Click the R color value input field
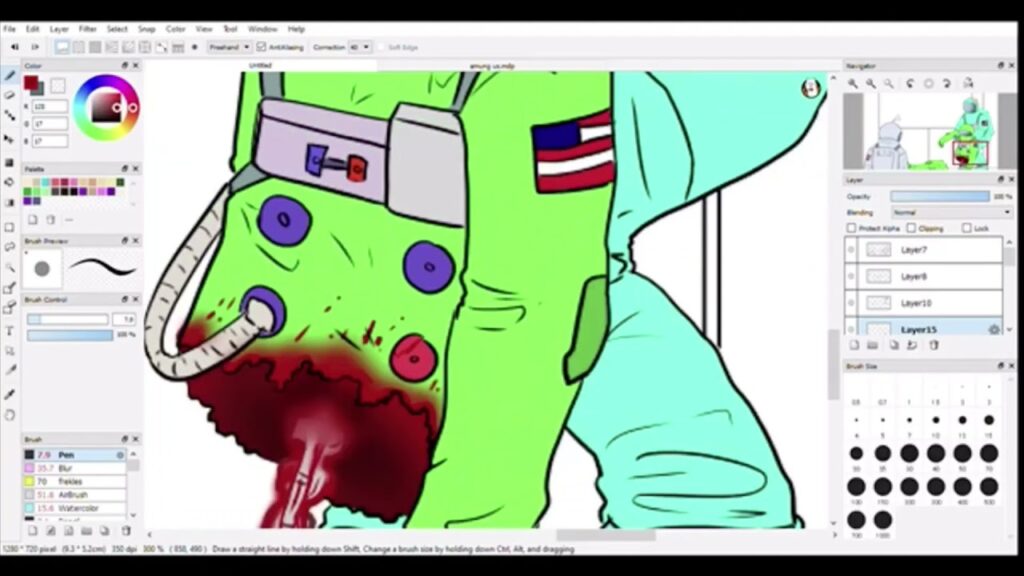The image size is (1024, 576). click(50, 106)
